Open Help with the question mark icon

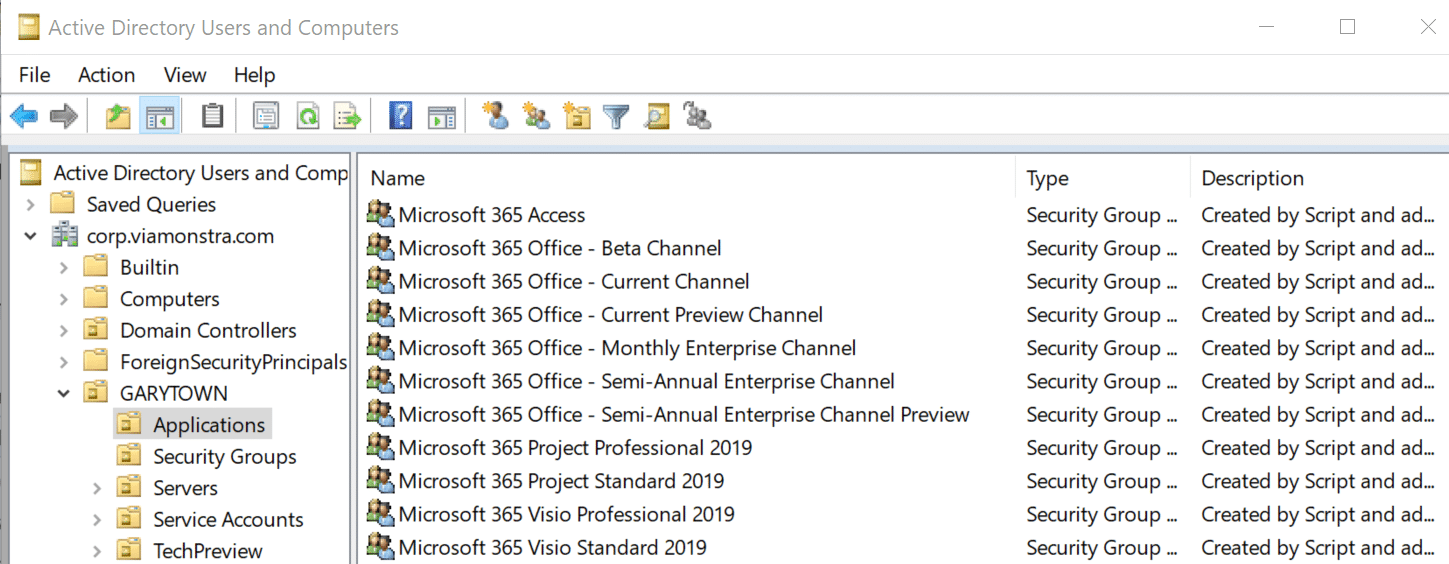(x=400, y=117)
